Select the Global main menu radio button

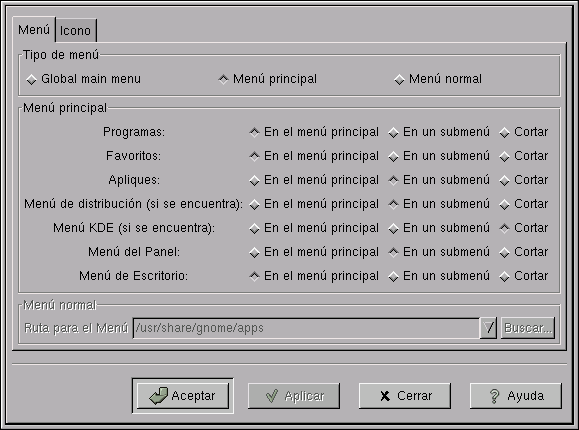pyautogui.click(x=31, y=79)
